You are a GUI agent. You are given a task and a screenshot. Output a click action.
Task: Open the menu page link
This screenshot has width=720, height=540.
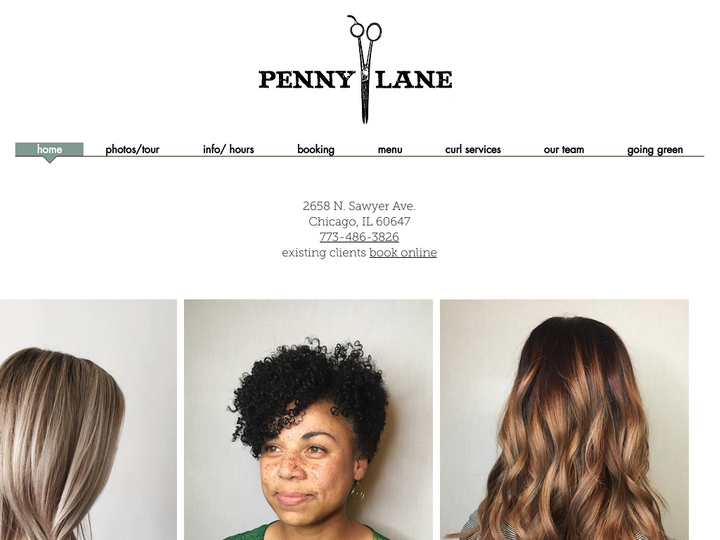[390, 150]
